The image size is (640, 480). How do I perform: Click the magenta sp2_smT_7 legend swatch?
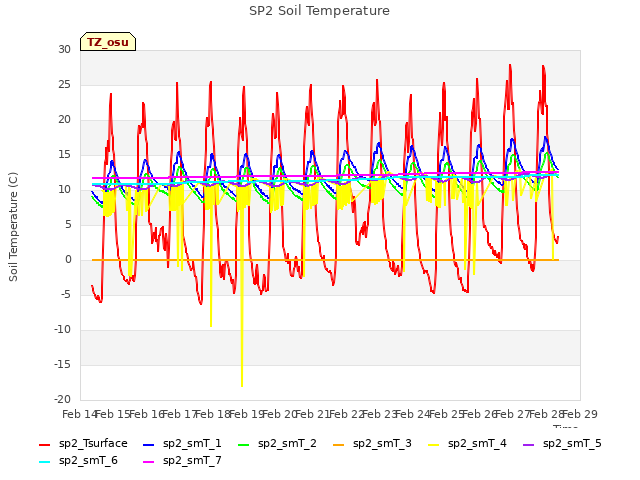pyautogui.click(x=149, y=462)
